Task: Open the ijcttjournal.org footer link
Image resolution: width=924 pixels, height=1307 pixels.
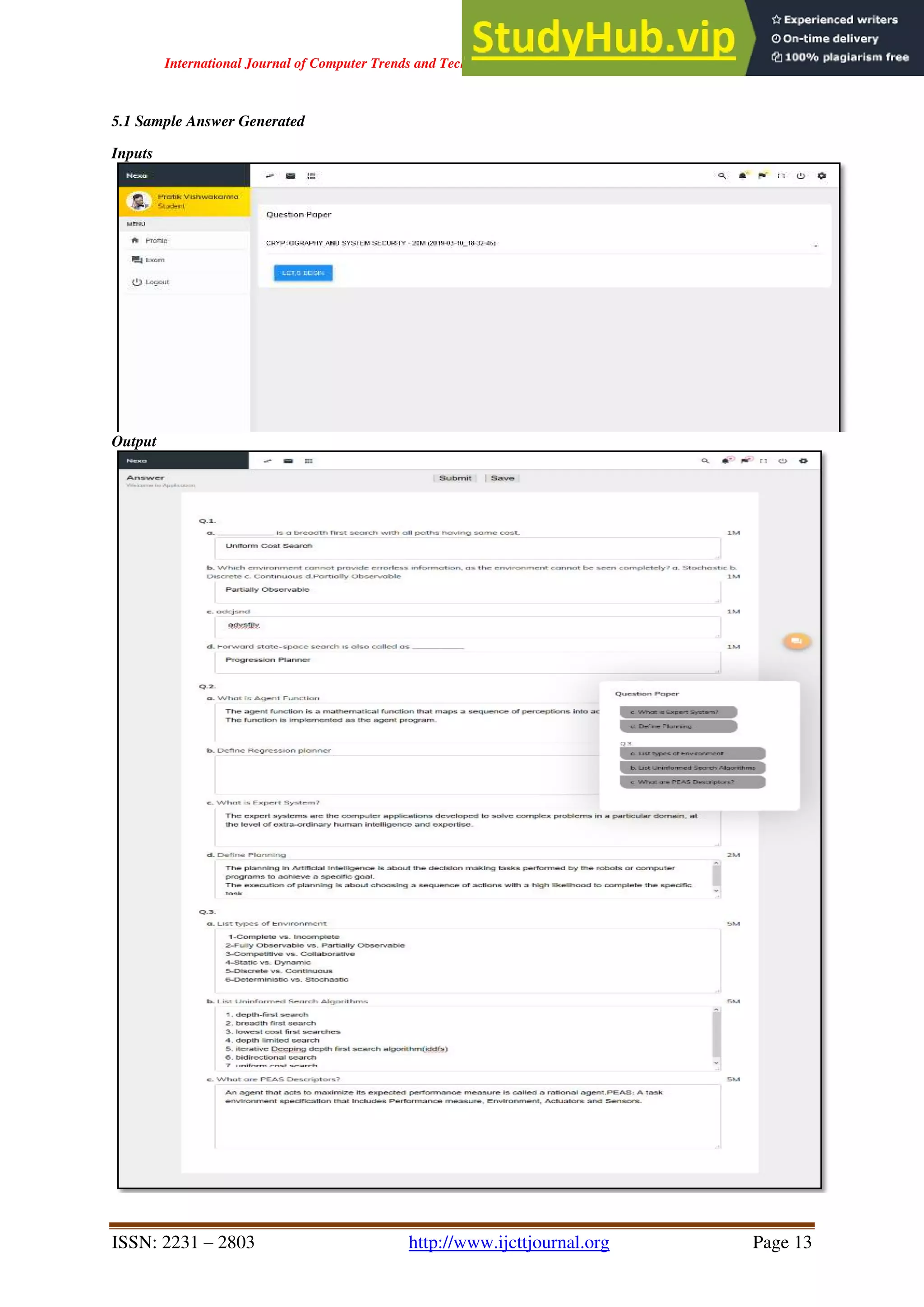Action: pyautogui.click(x=508, y=1242)
